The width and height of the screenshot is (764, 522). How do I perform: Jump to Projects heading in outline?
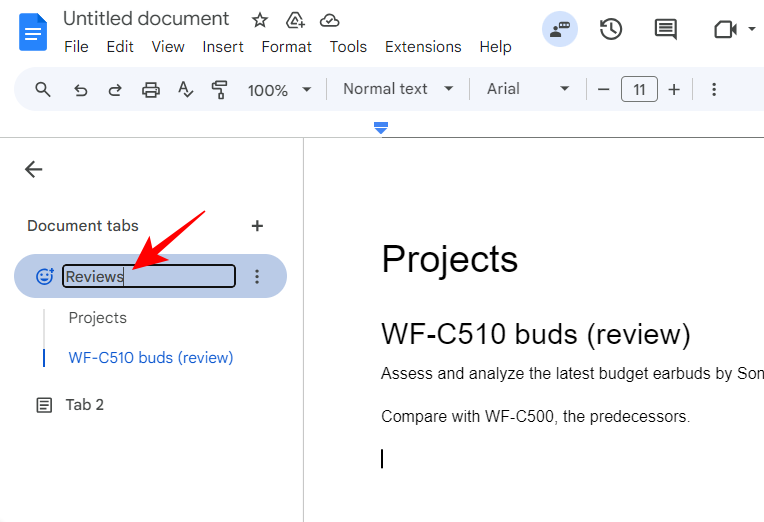[x=98, y=318]
